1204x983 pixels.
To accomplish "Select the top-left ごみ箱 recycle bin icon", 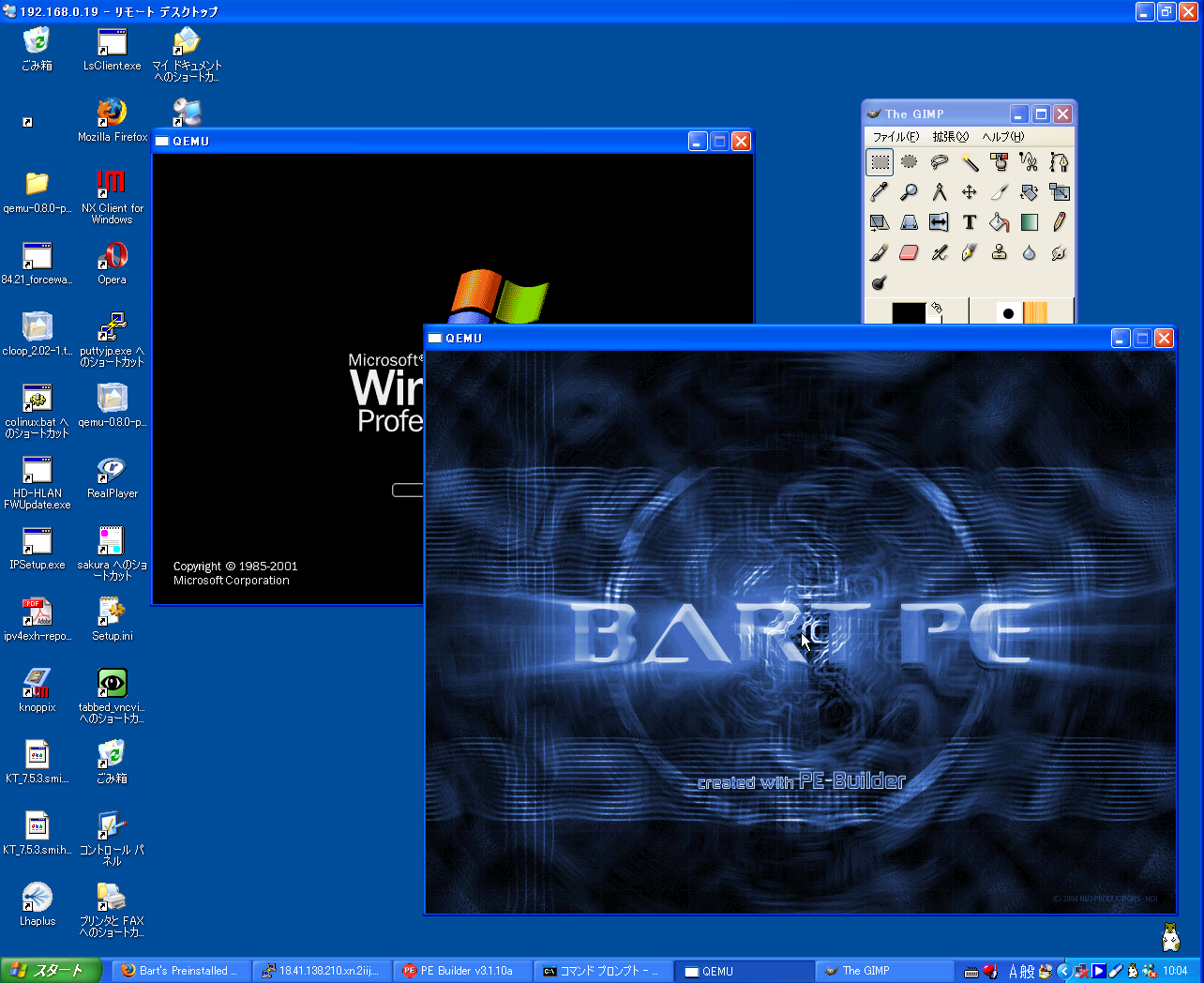I will (38, 49).
